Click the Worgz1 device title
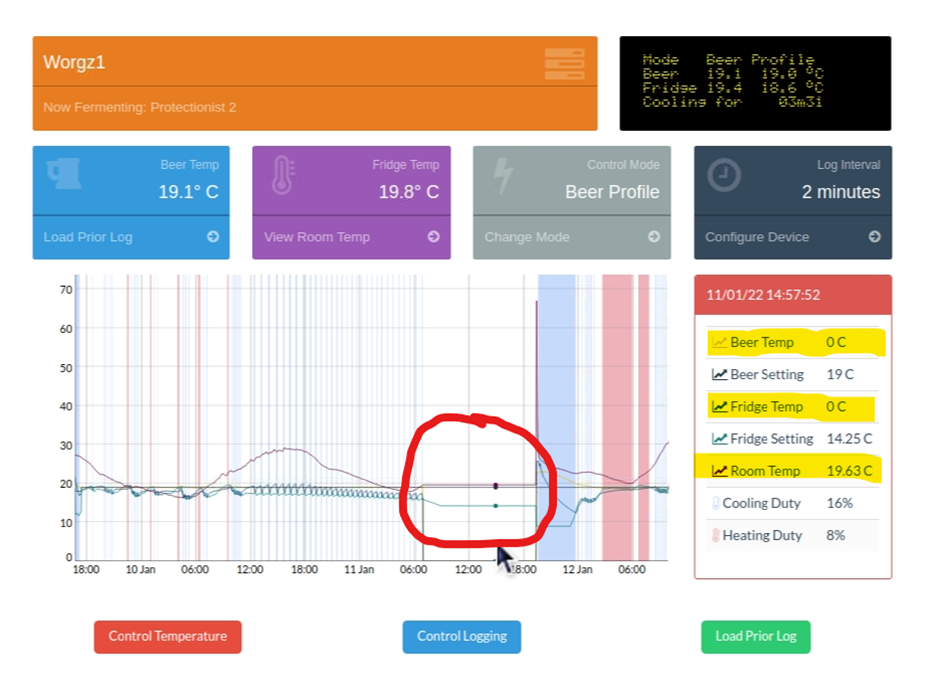This screenshot has height=696, width=940. click(74, 62)
